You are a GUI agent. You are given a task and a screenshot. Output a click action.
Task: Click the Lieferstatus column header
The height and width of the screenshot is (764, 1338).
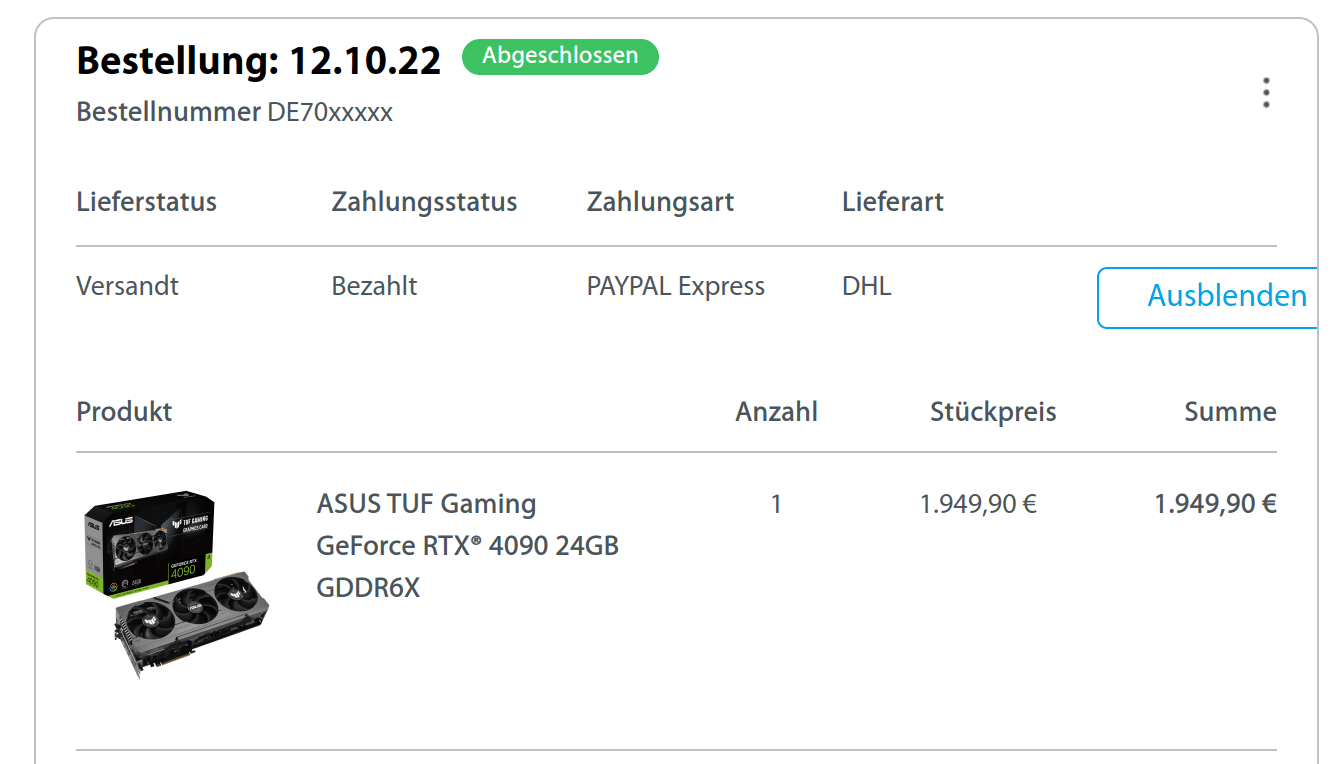[x=146, y=202]
